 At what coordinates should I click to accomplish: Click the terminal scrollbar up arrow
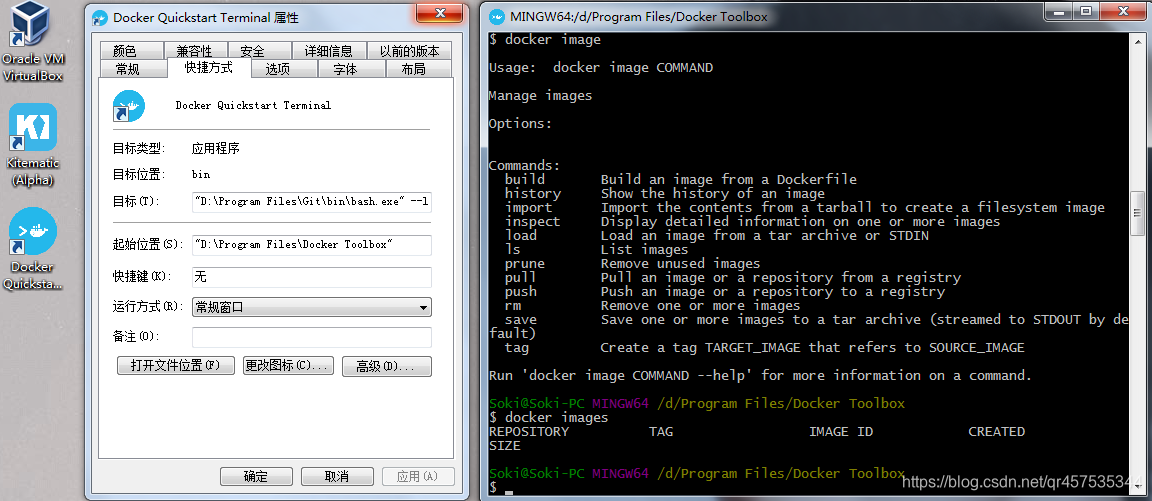pyautogui.click(x=1137, y=41)
